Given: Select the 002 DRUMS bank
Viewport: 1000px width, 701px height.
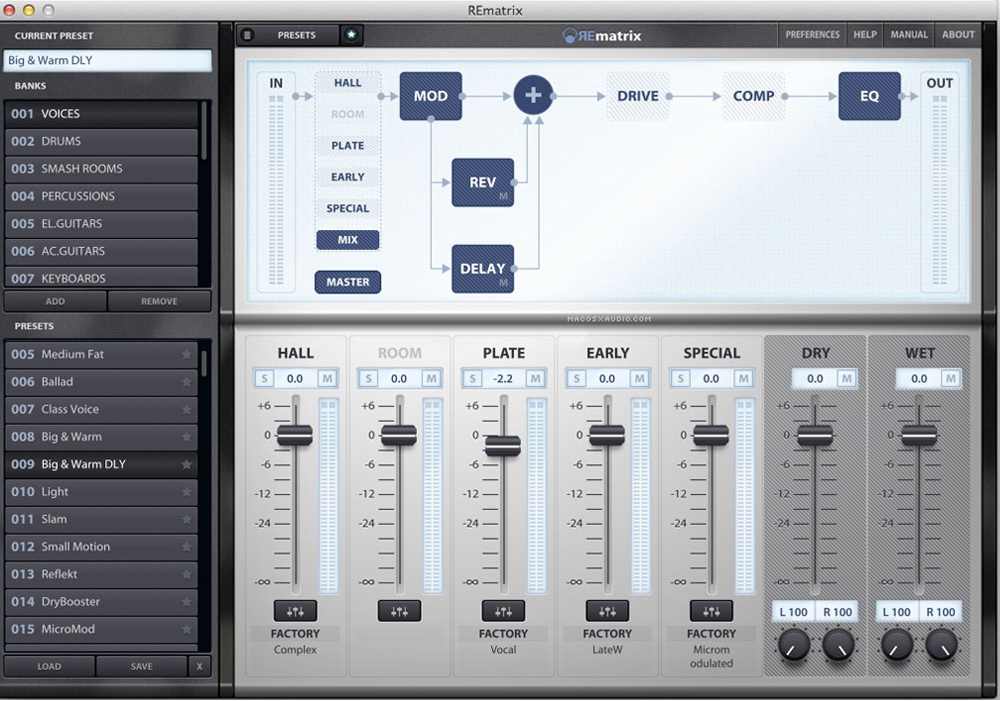Looking at the screenshot, I should click(x=101, y=142).
